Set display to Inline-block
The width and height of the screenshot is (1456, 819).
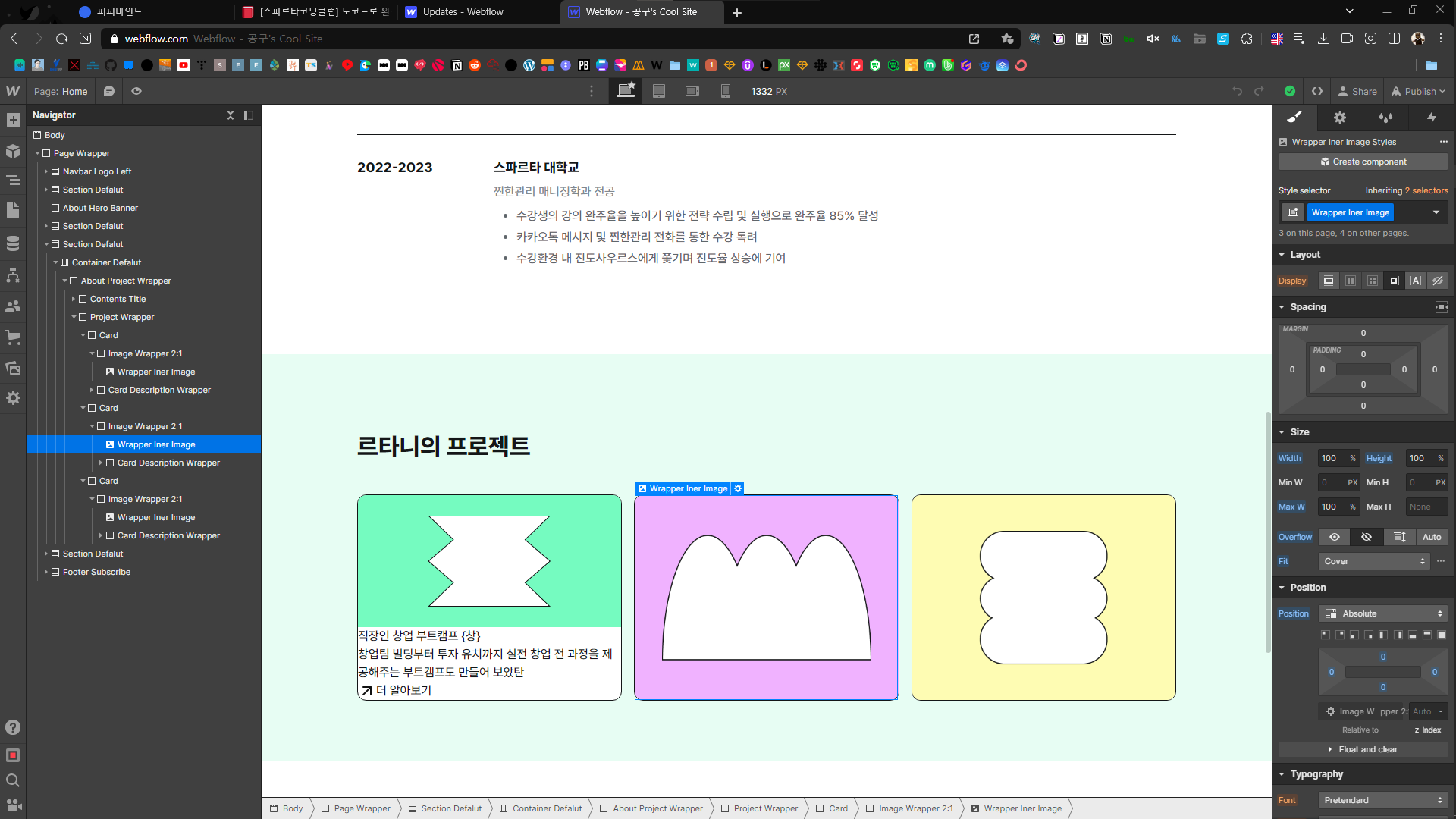(1394, 281)
